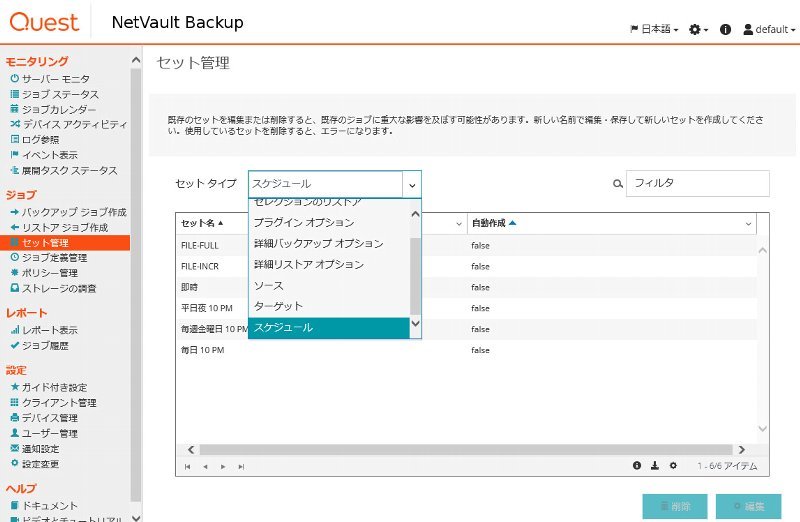The height and width of the screenshot is (522, 800).
Task: Open the default user menu
Action: (x=769, y=30)
